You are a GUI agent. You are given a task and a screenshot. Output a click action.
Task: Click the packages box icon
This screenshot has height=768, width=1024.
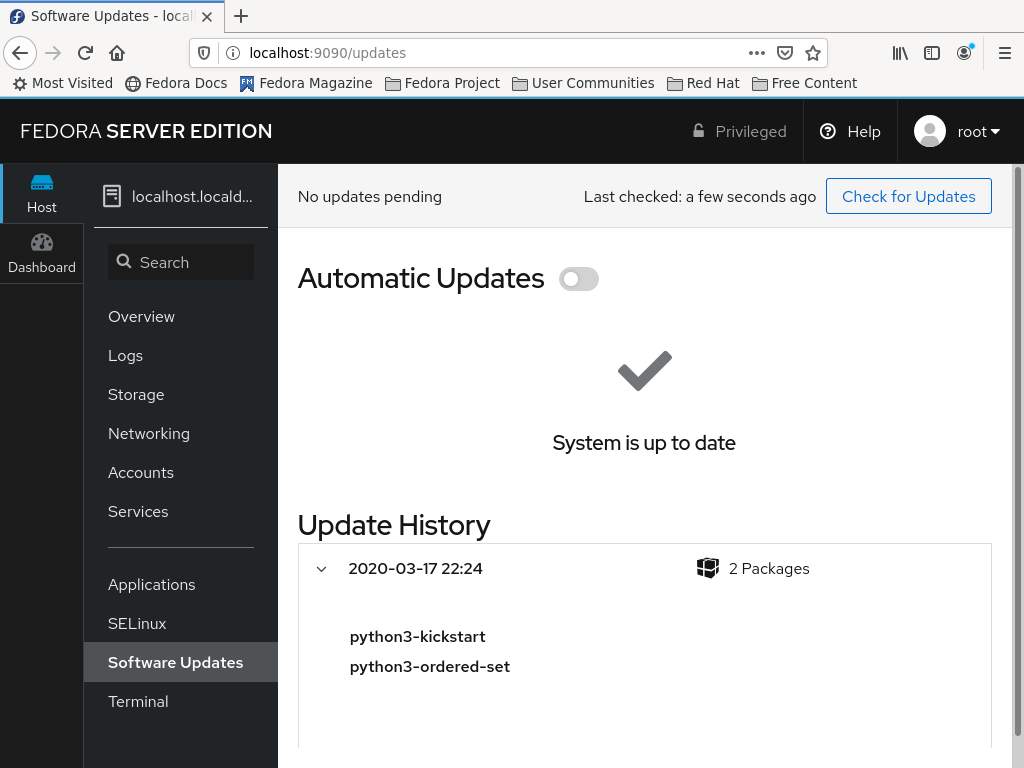tap(707, 568)
